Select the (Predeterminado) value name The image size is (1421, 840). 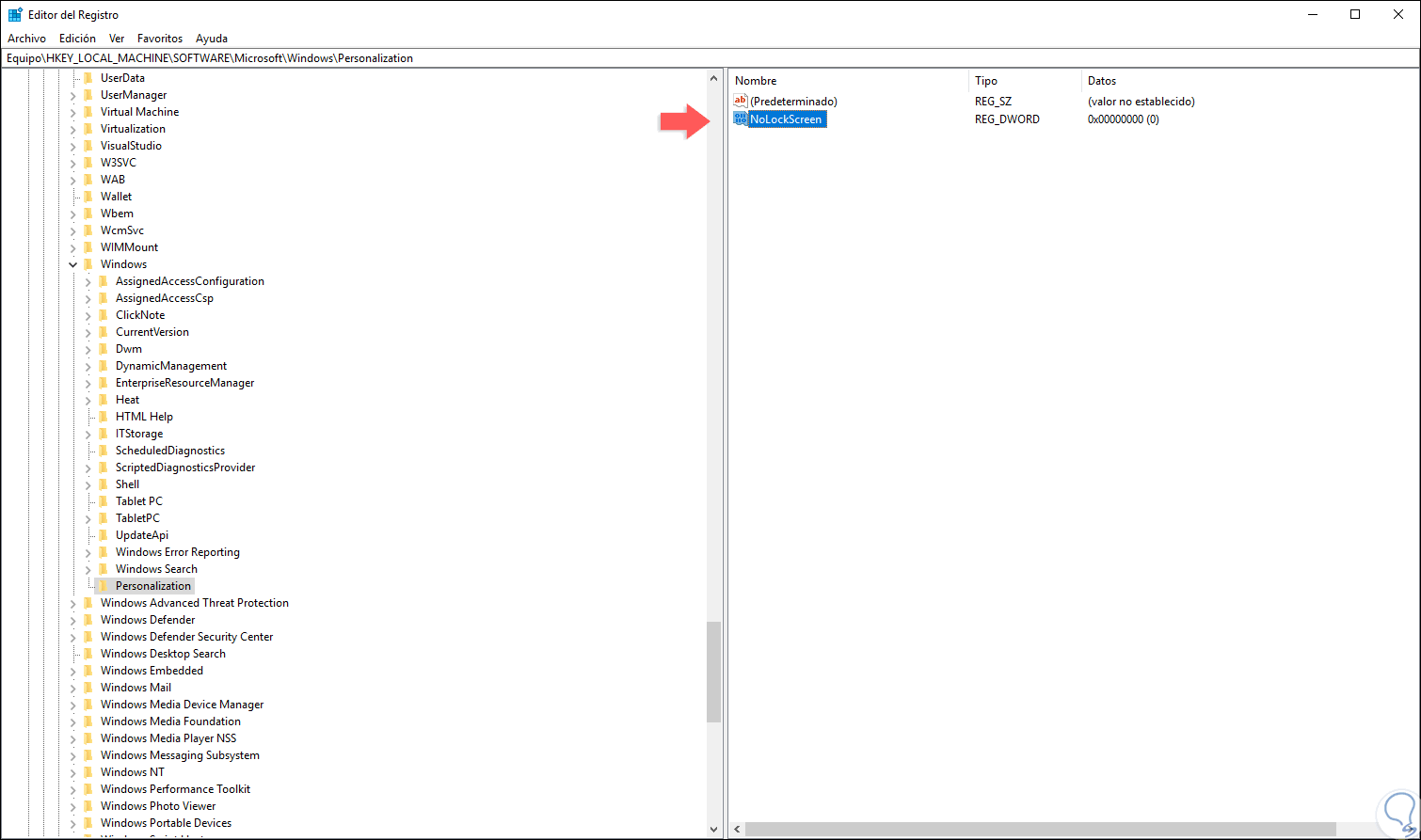click(793, 101)
